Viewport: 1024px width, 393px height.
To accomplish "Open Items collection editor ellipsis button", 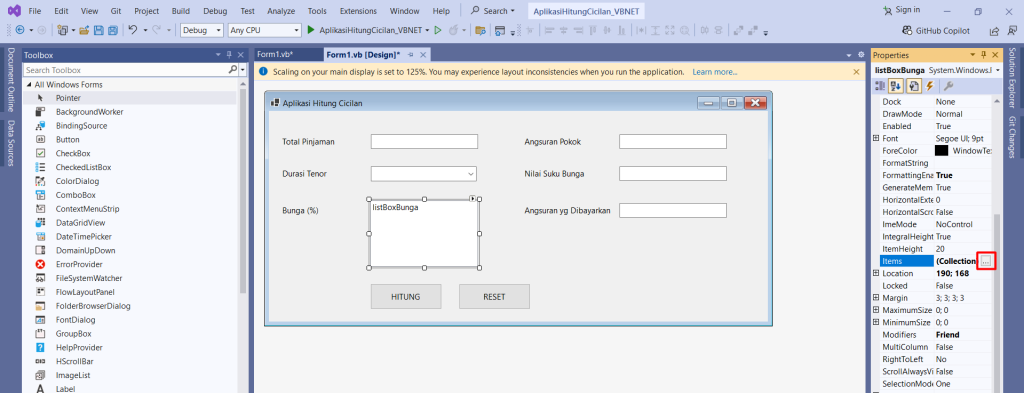I will pyautogui.click(x=985, y=261).
